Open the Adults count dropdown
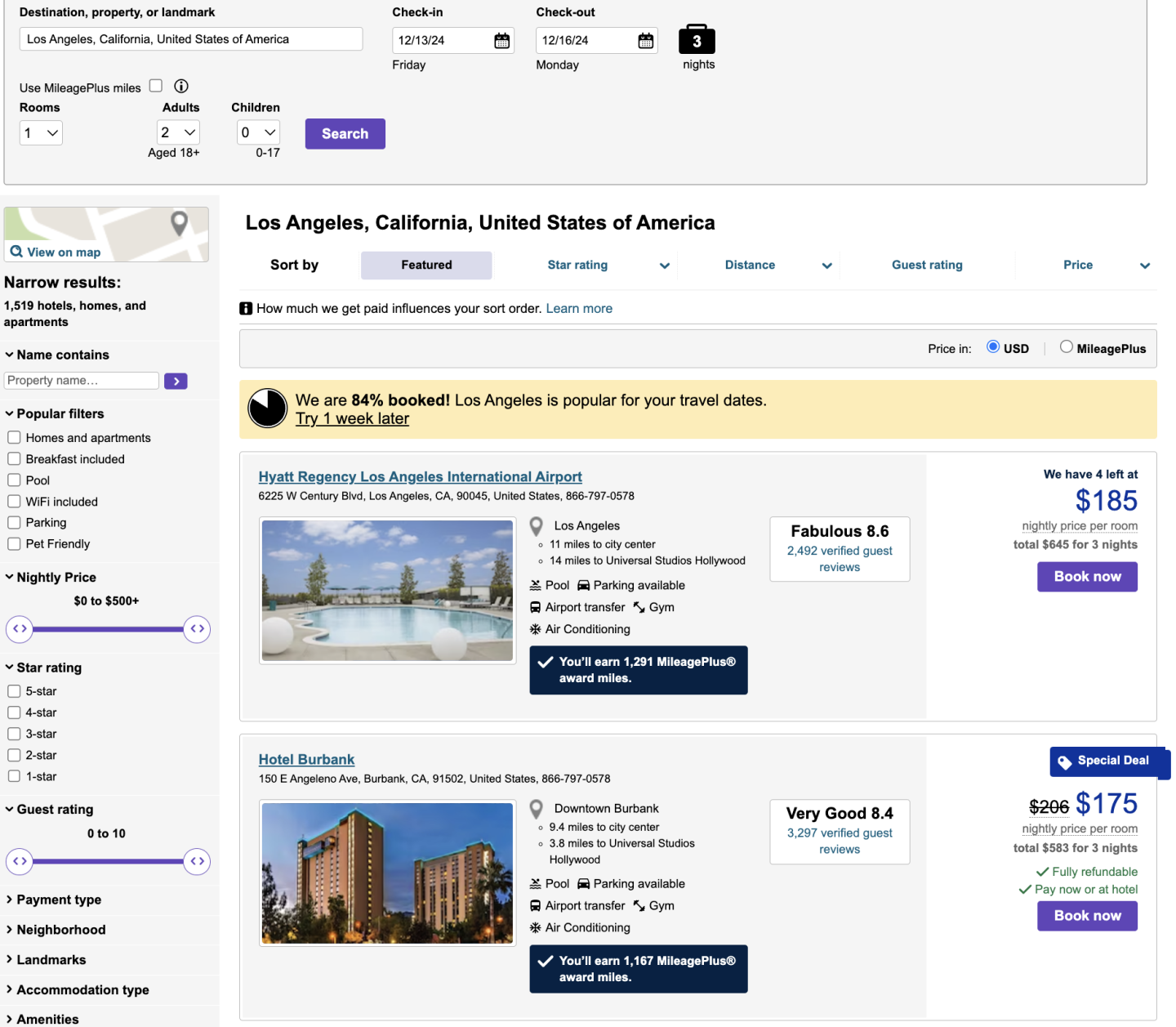The image size is (1176, 1027). tap(178, 132)
